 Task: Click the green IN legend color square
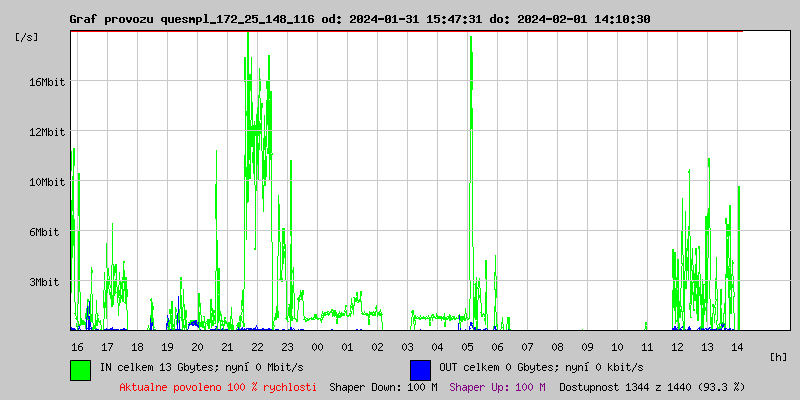80,369
